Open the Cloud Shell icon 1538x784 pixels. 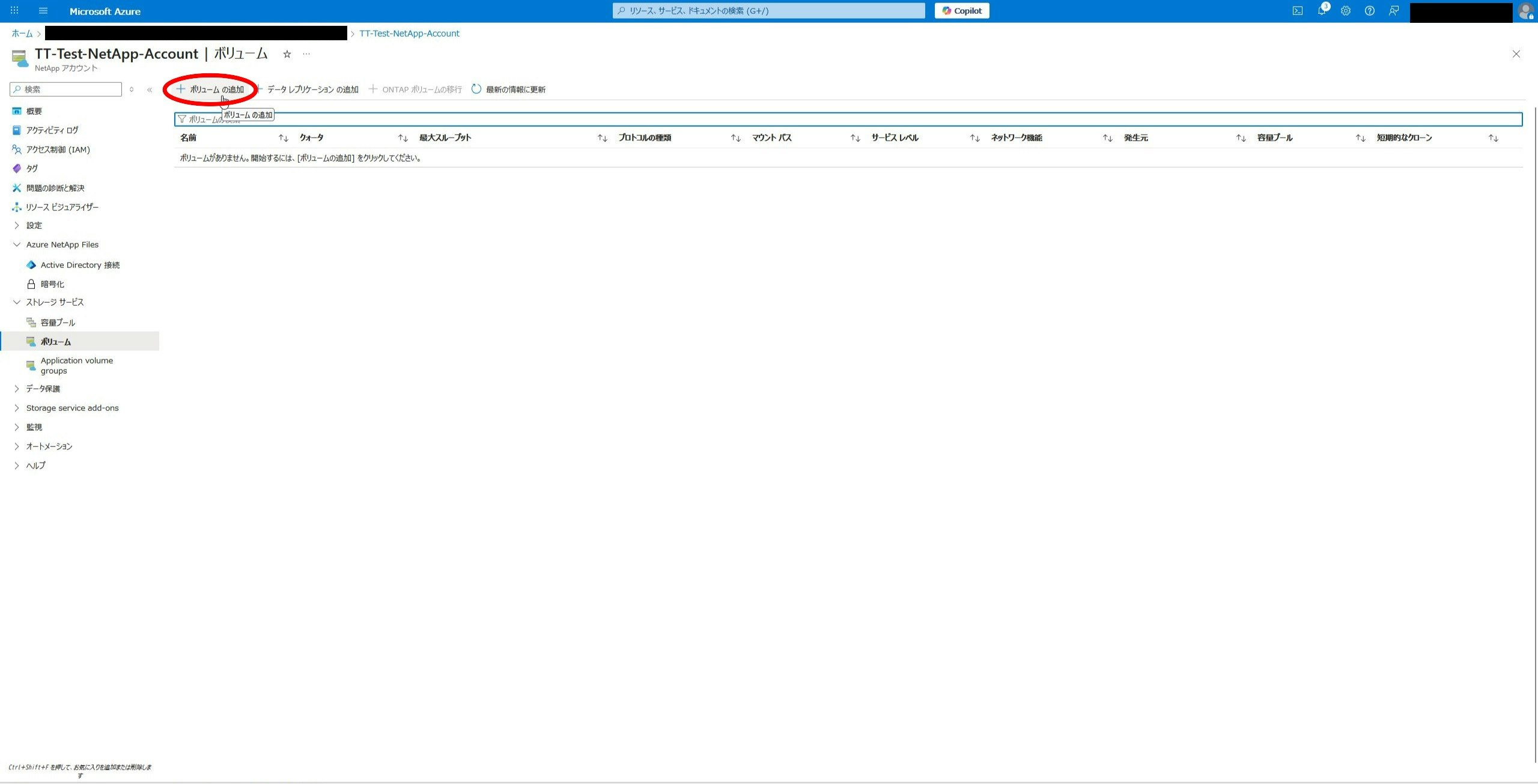point(1298,11)
